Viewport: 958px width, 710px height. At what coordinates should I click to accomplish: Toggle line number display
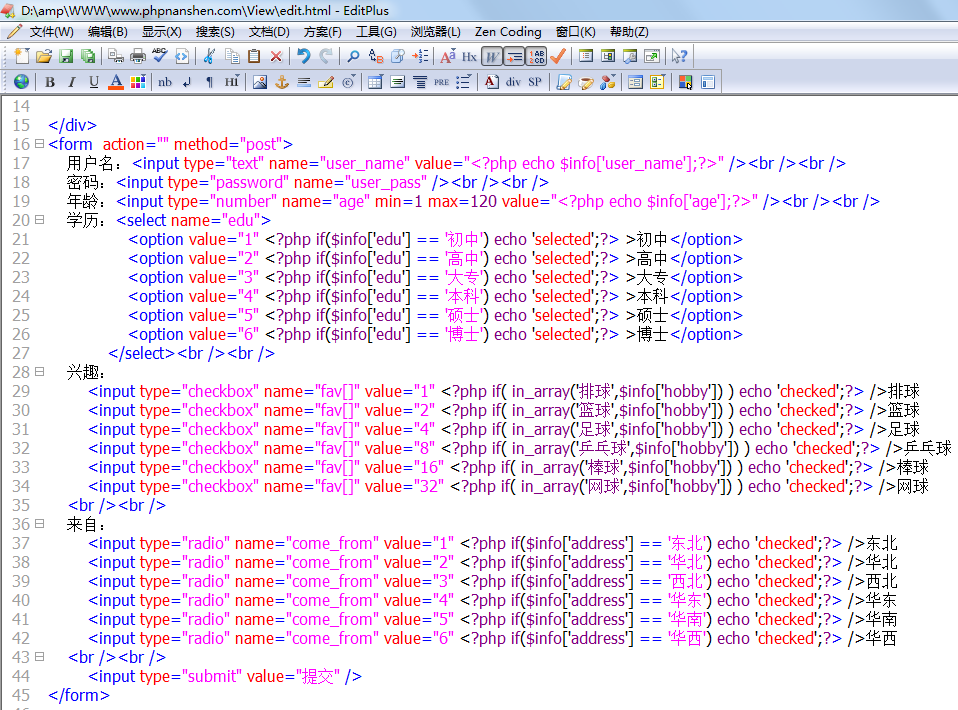536,56
